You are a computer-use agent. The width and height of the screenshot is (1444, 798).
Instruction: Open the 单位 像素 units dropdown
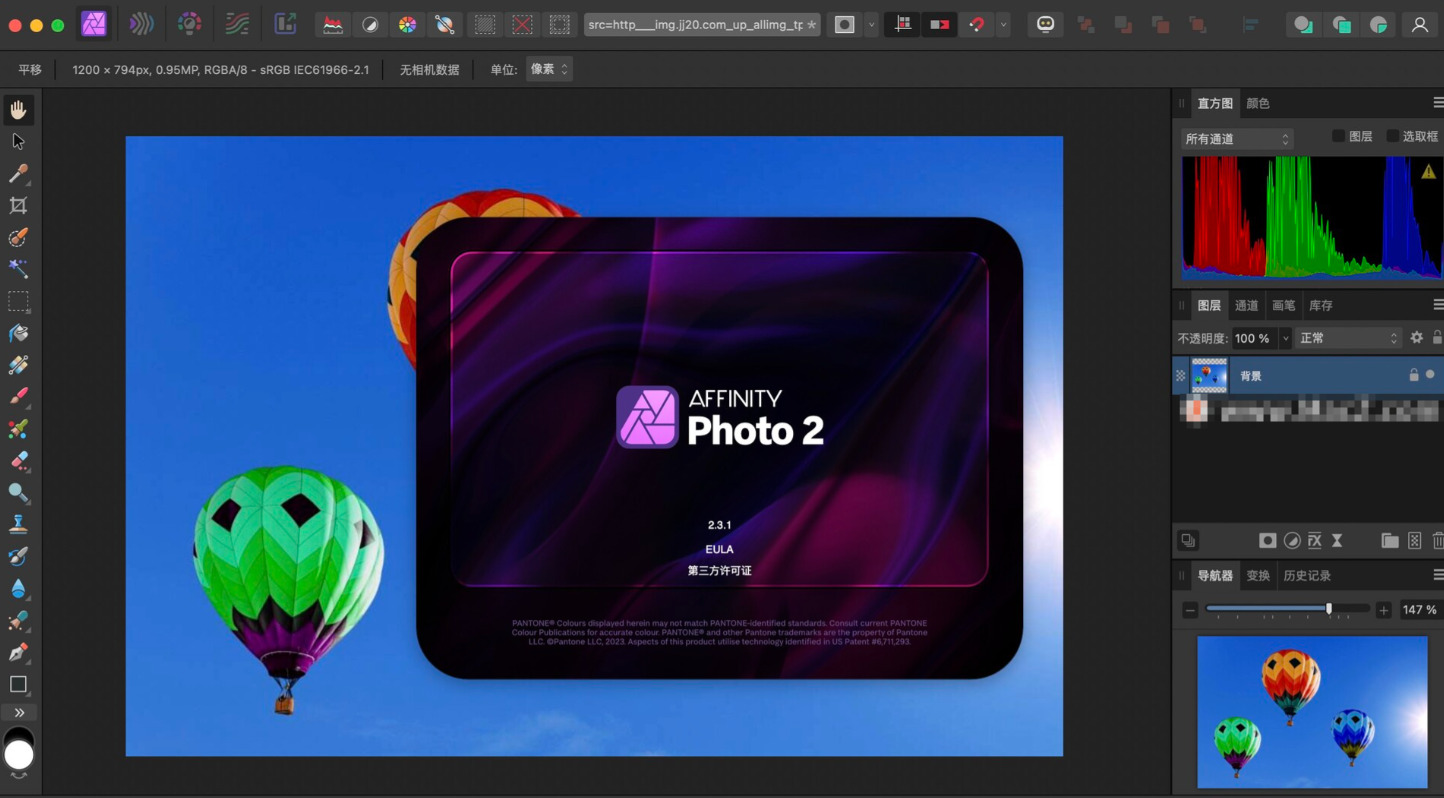pyautogui.click(x=549, y=69)
